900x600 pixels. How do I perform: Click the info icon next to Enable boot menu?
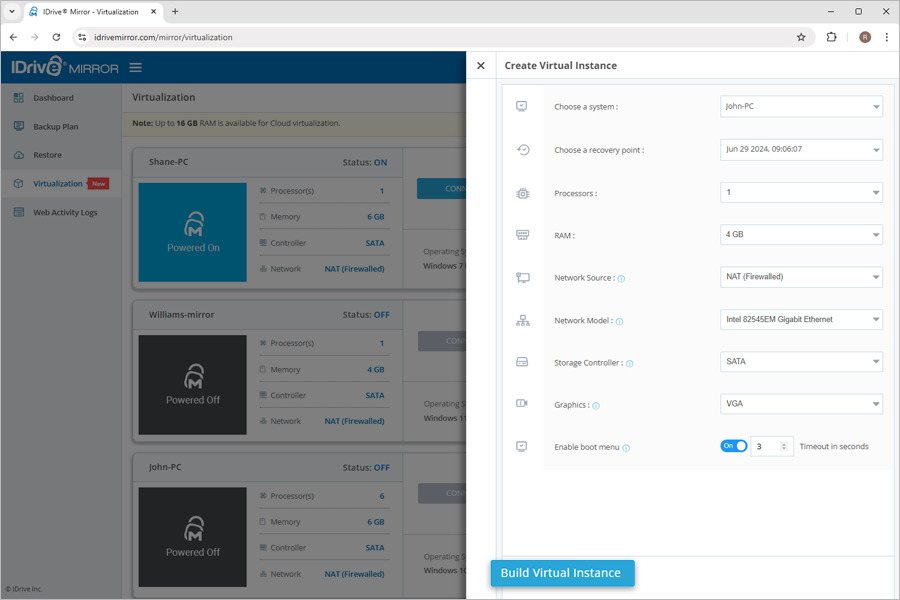[626, 448]
